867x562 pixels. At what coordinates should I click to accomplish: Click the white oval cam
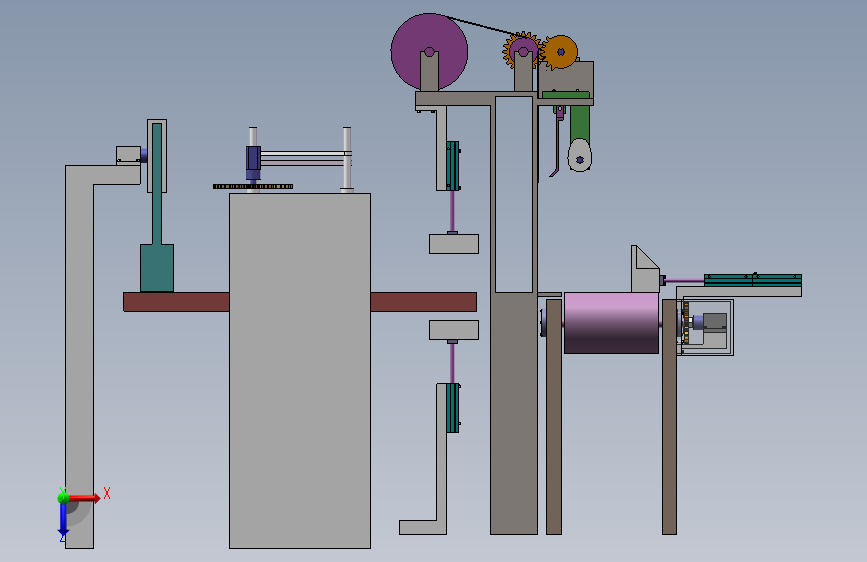579,155
